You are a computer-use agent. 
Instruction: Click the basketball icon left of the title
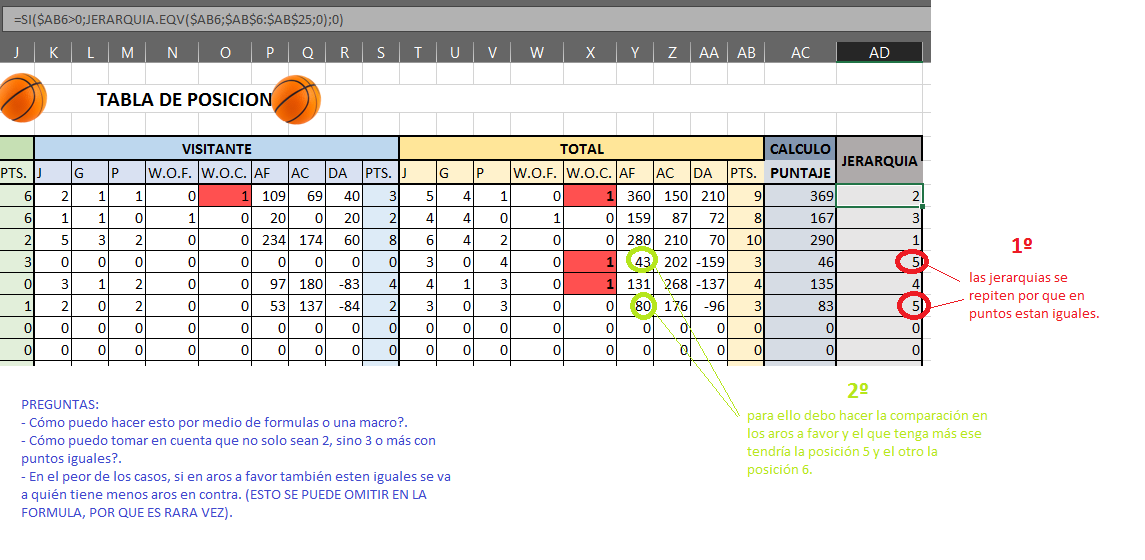tap(22, 98)
